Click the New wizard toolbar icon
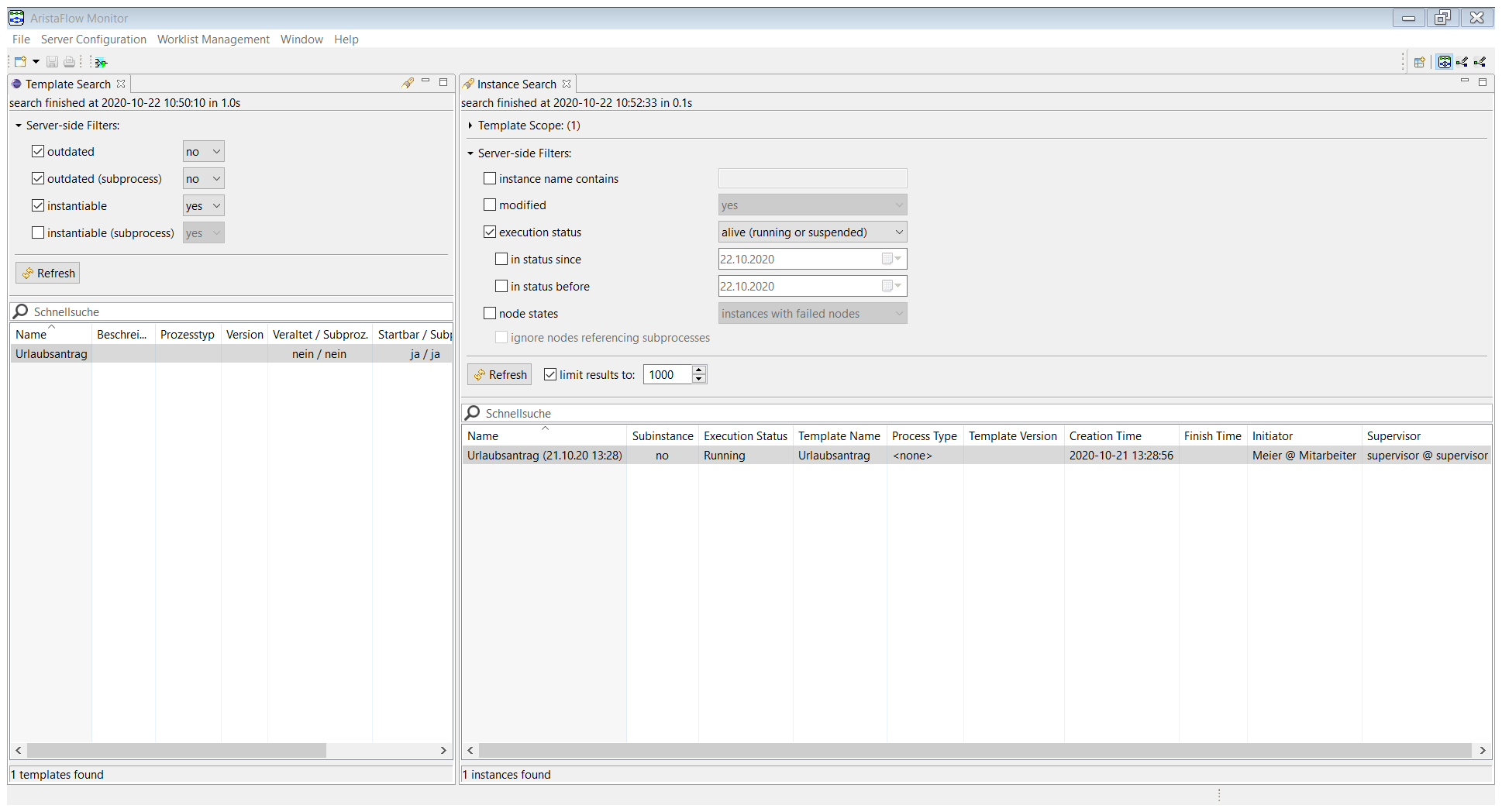The image size is (1502, 812). (x=20, y=62)
